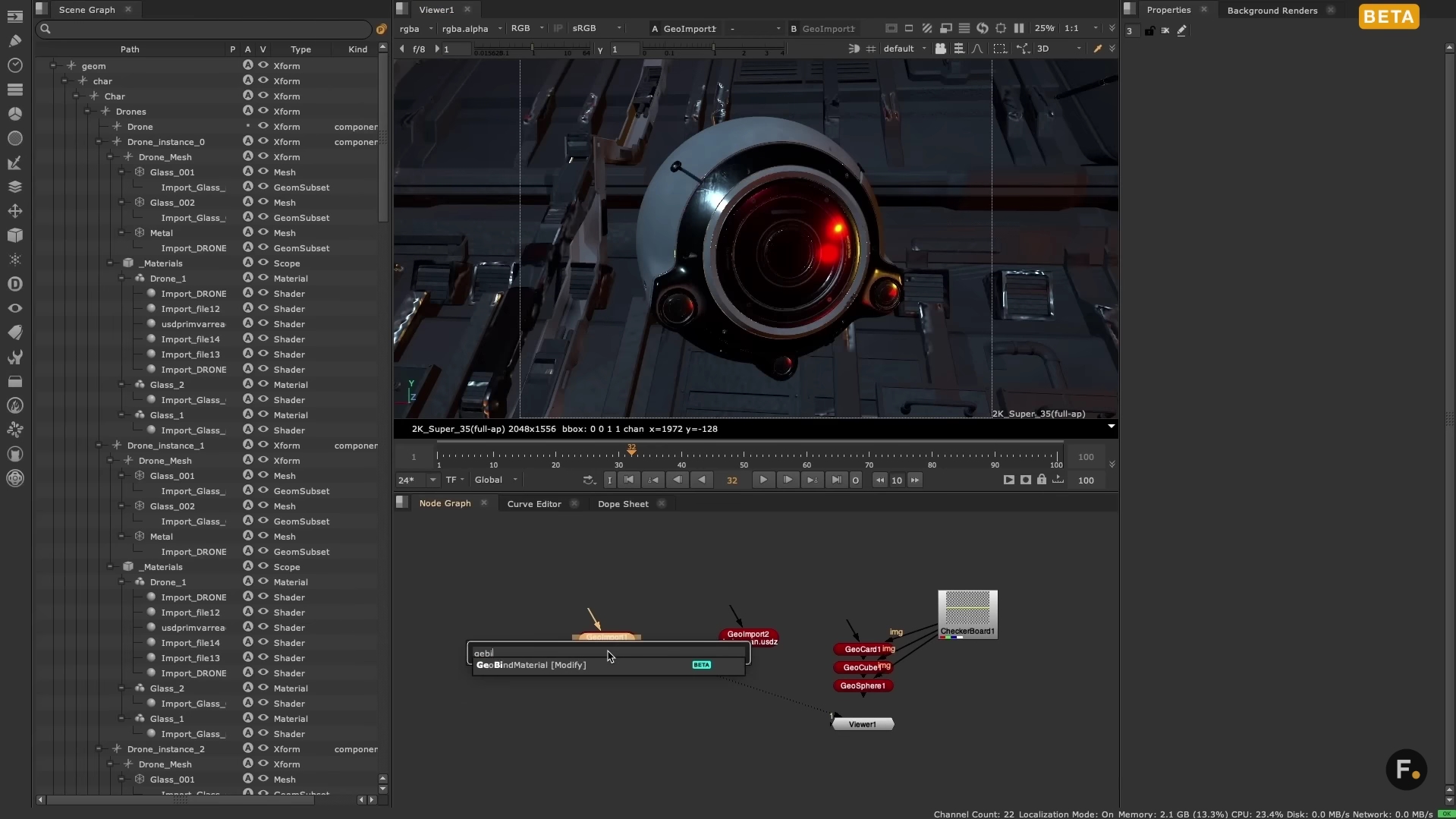Click the viewer camera lock icon
The height and width of the screenshot is (819, 1456).
point(940,49)
